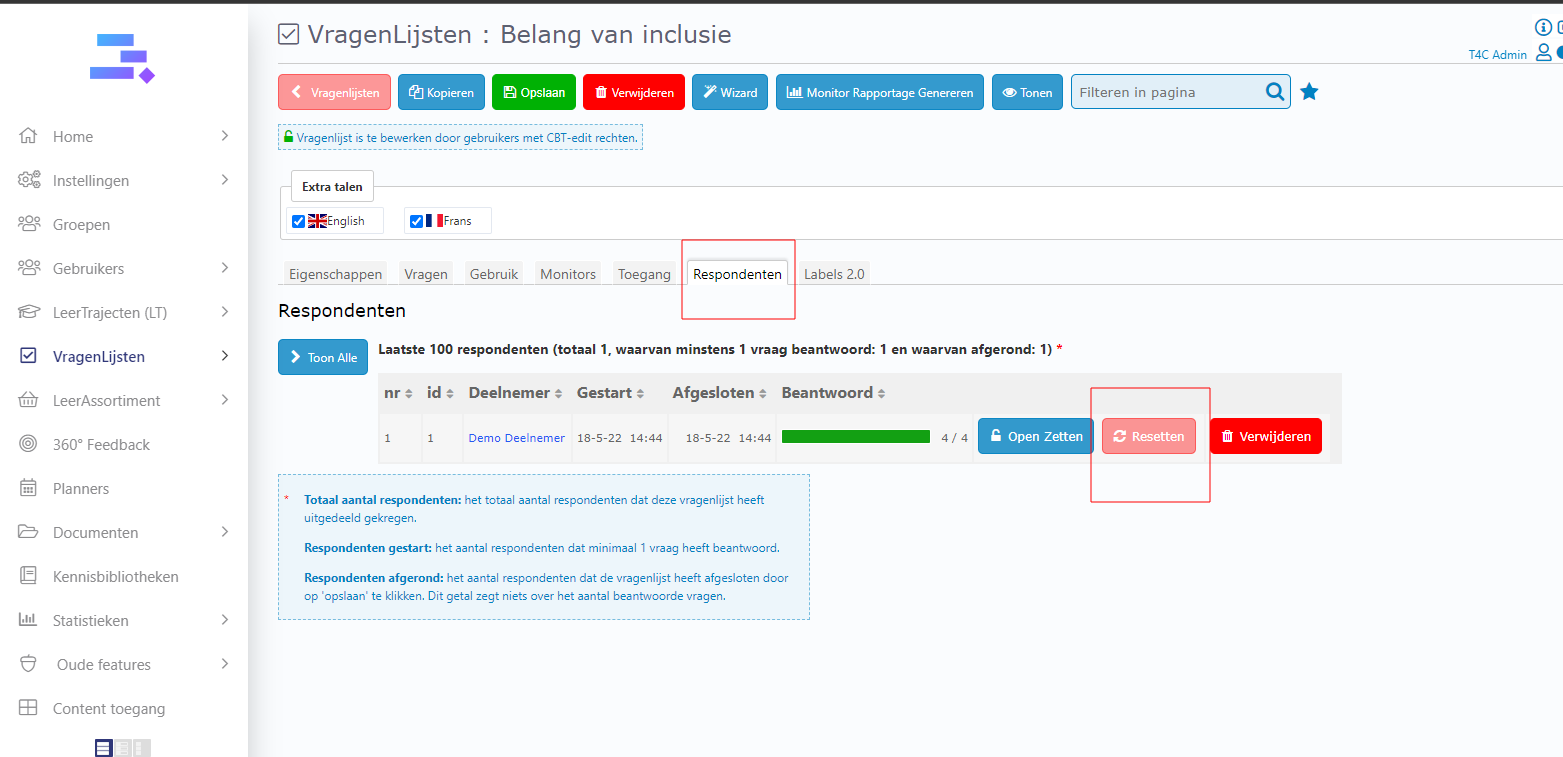Open the Labels 2.0 tab
The image size is (1563, 757).
pyautogui.click(x=834, y=274)
